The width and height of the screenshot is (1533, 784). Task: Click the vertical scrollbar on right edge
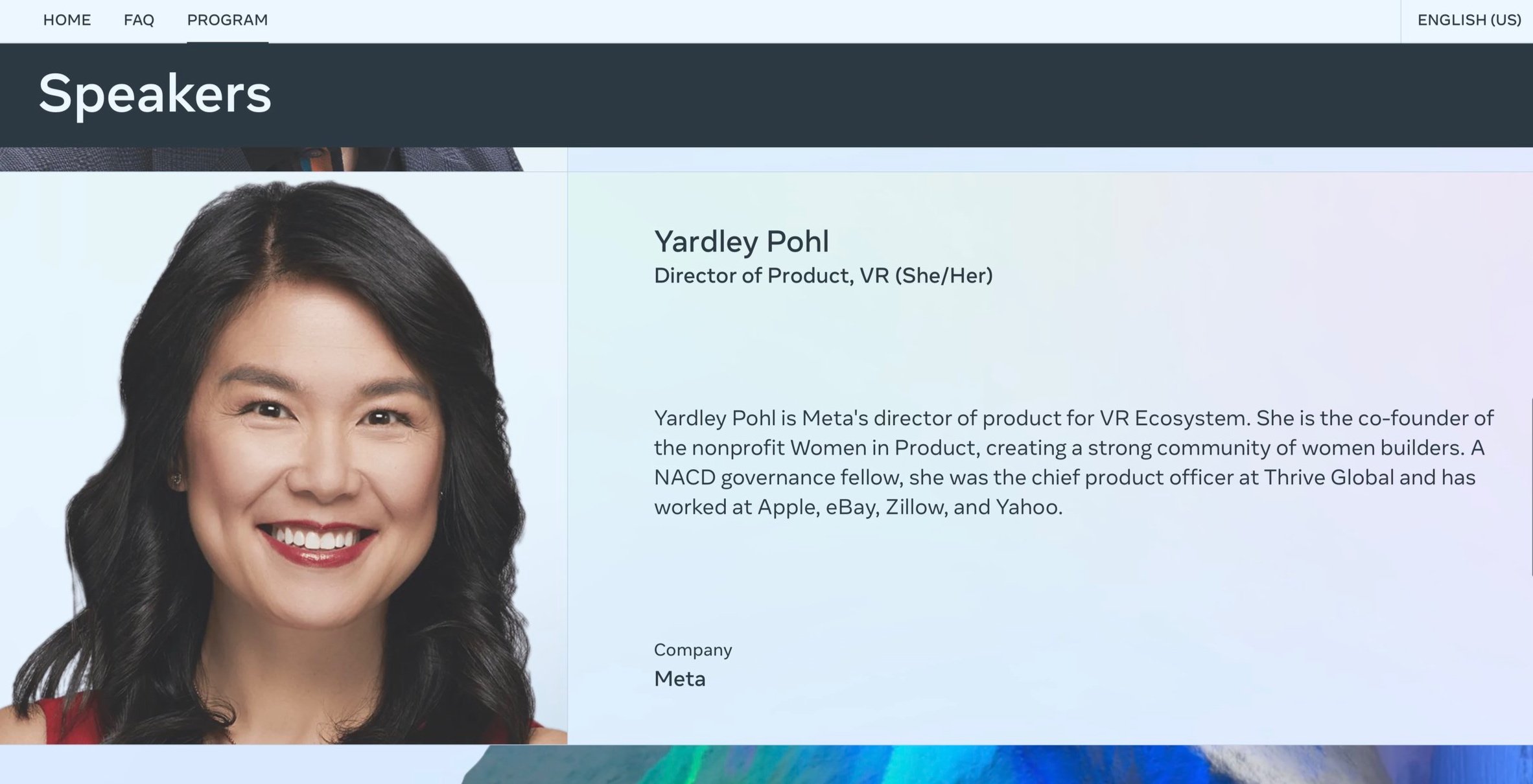(1531, 487)
